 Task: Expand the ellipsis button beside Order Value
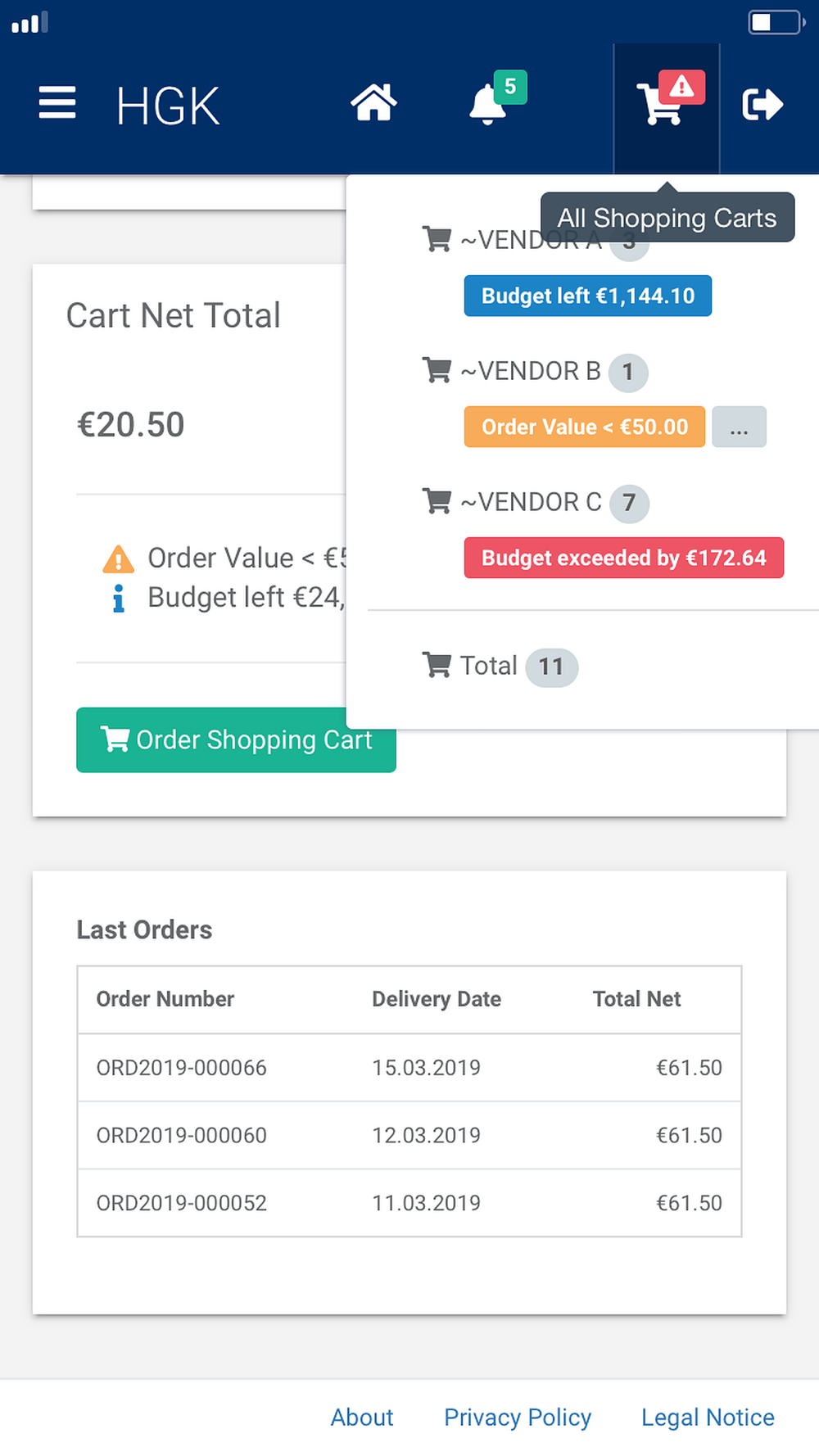point(739,427)
